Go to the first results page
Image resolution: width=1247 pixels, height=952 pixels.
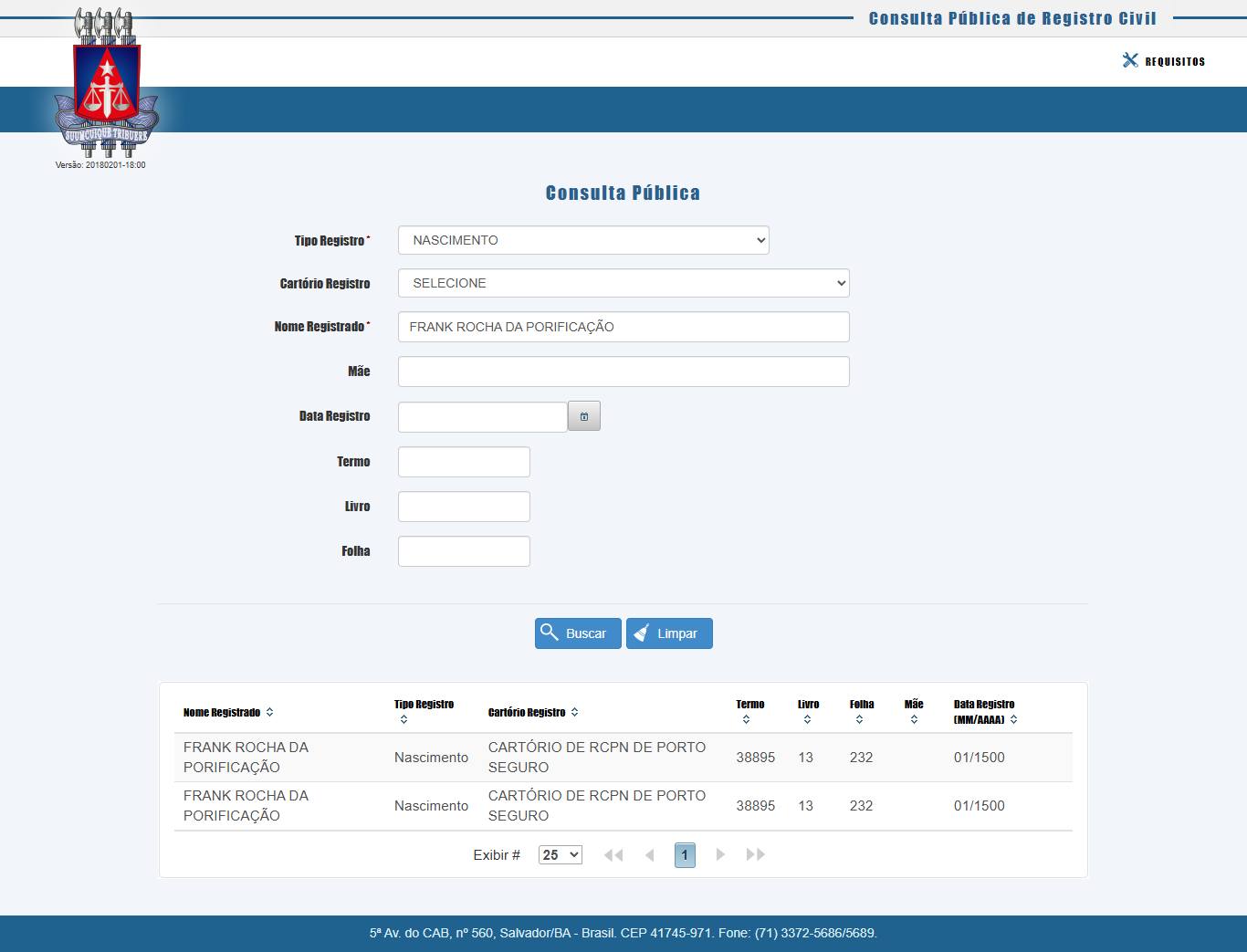613,855
